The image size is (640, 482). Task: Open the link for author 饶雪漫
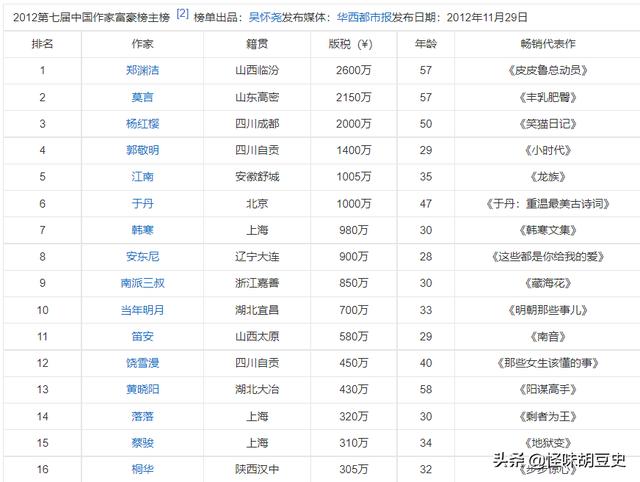click(x=142, y=363)
